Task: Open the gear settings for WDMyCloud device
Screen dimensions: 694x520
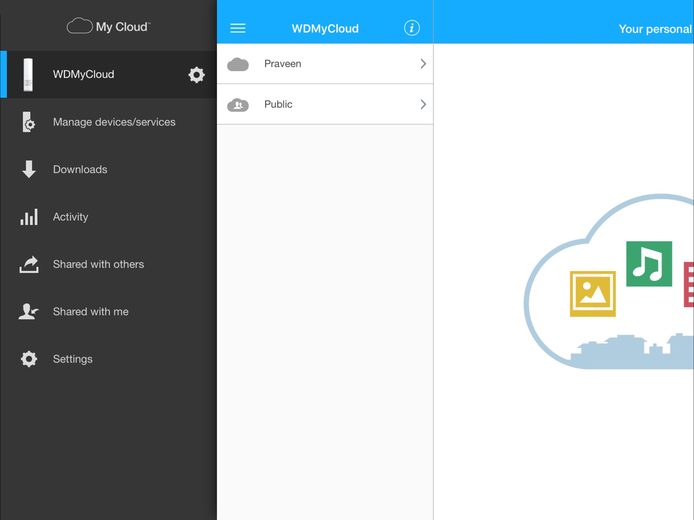Action: click(197, 74)
